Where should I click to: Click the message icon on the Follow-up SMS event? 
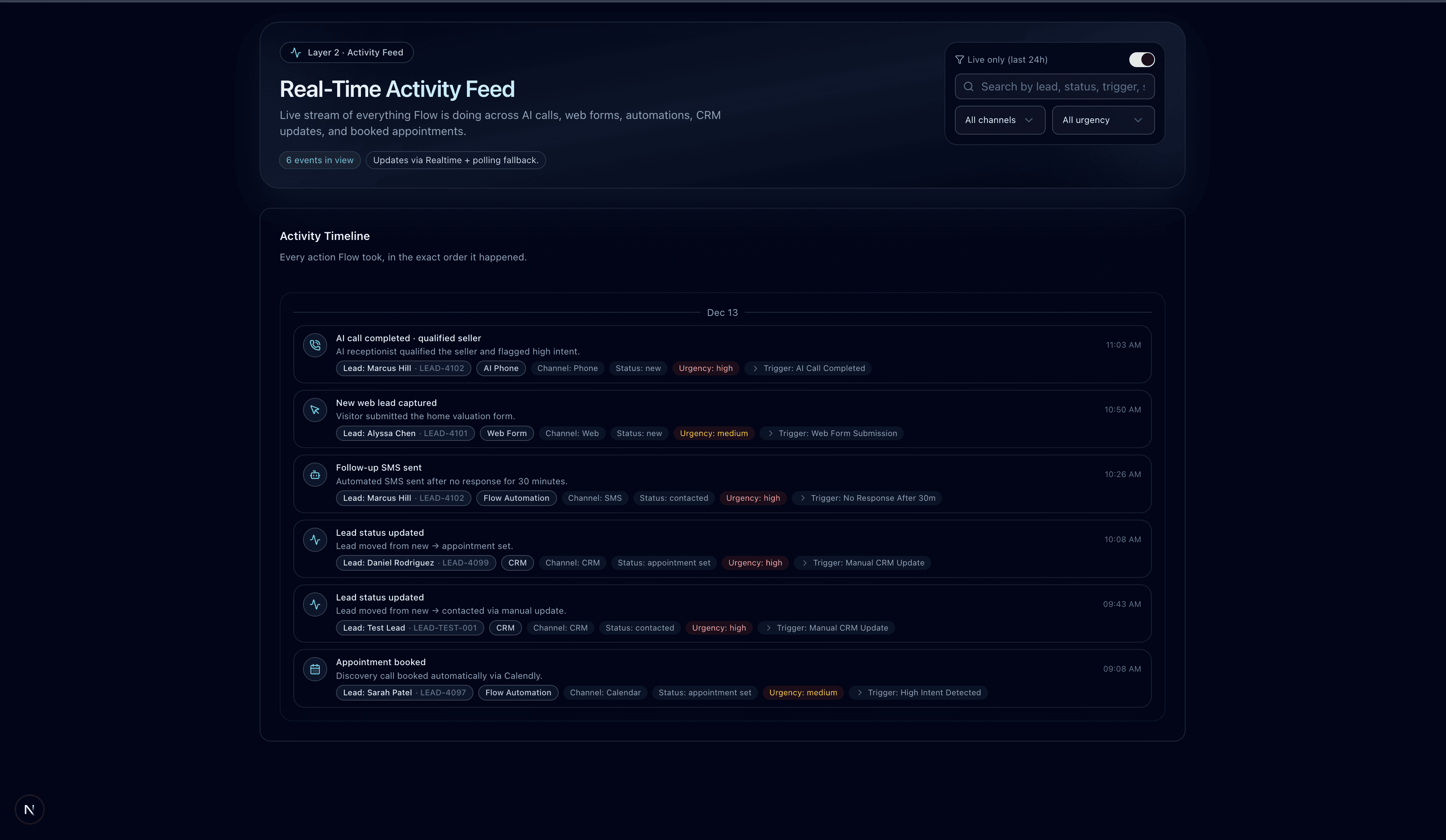tap(314, 474)
